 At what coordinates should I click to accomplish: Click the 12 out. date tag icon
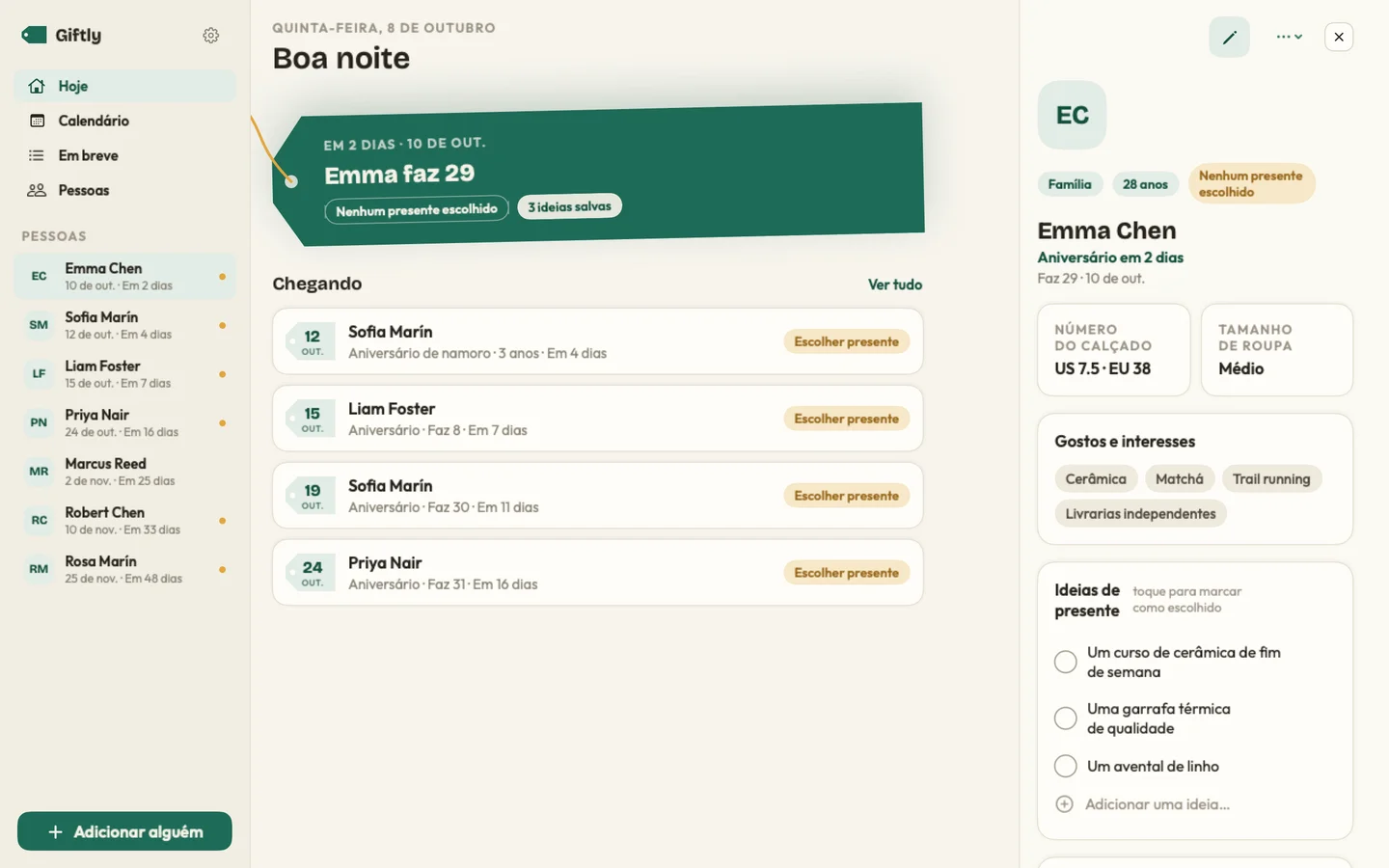[311, 341]
